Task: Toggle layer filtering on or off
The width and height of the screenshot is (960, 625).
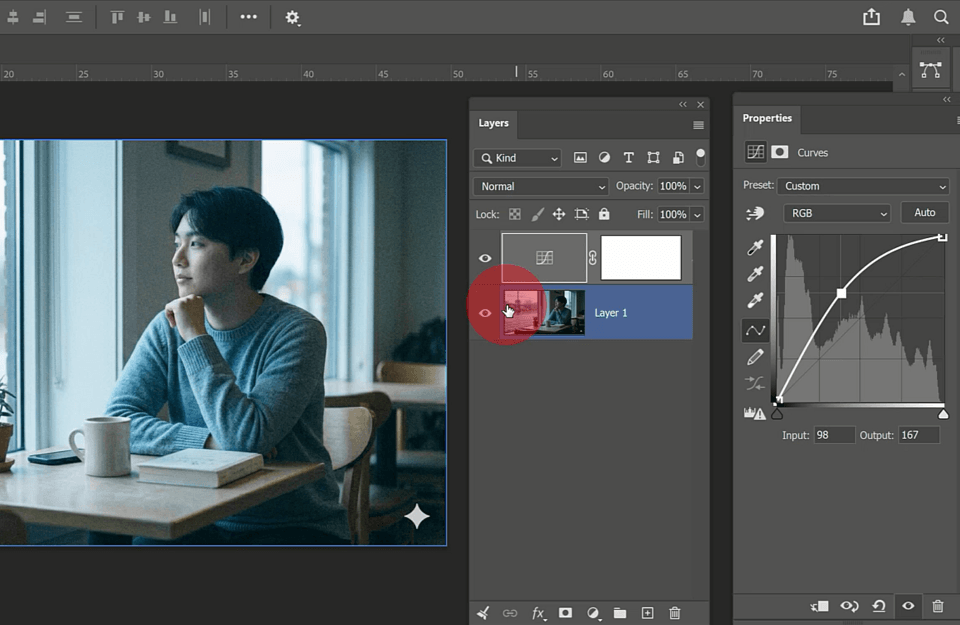Action: point(700,157)
